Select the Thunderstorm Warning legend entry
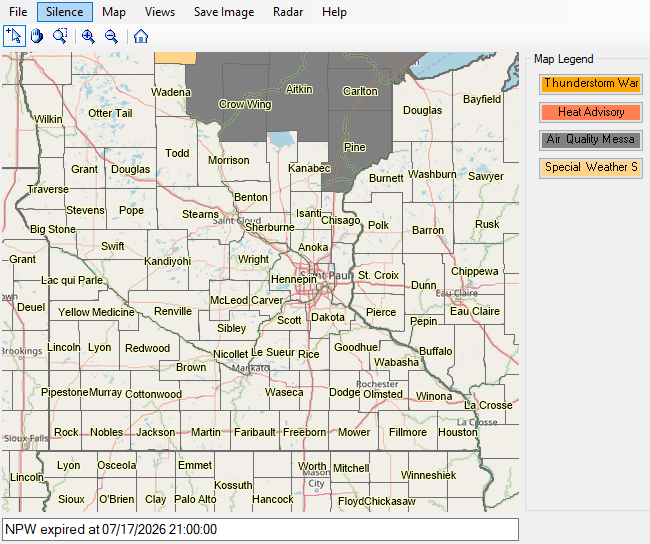This screenshot has width=650, height=544. pos(591,84)
